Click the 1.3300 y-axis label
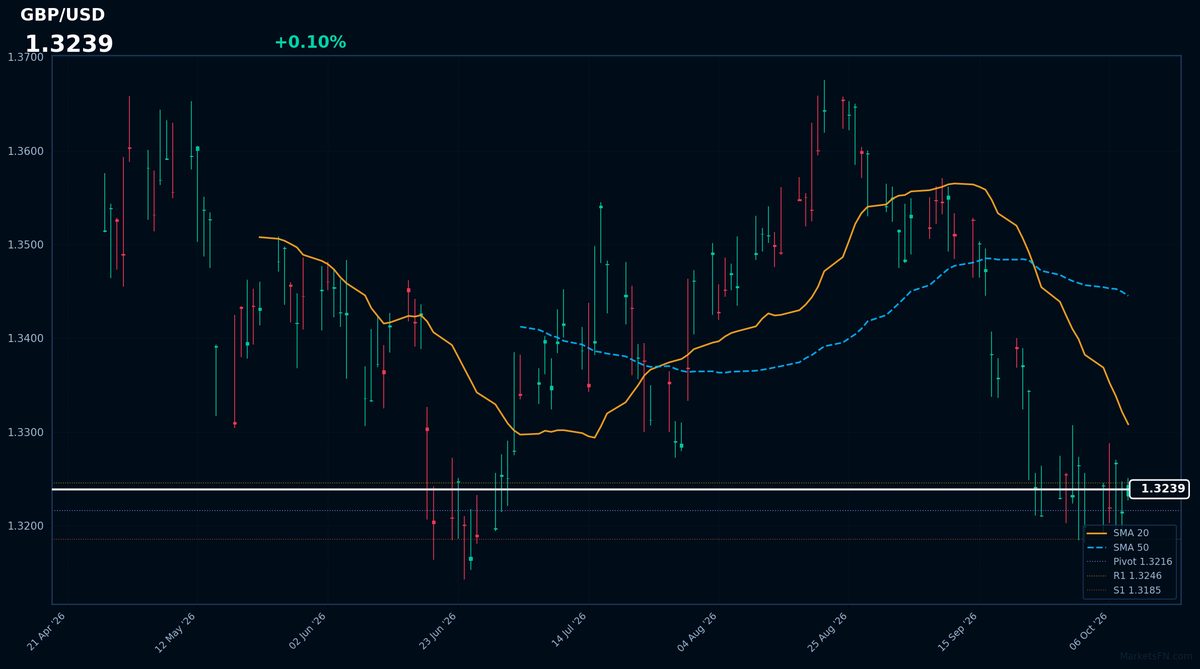 coord(26,433)
